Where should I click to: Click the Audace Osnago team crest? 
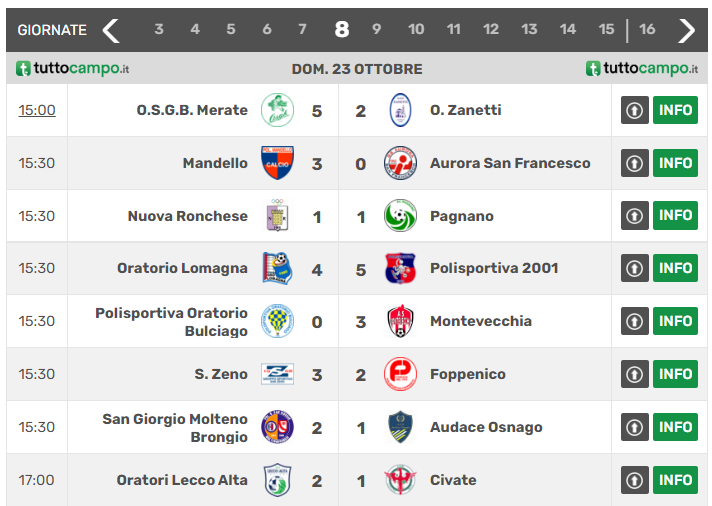[400, 427]
